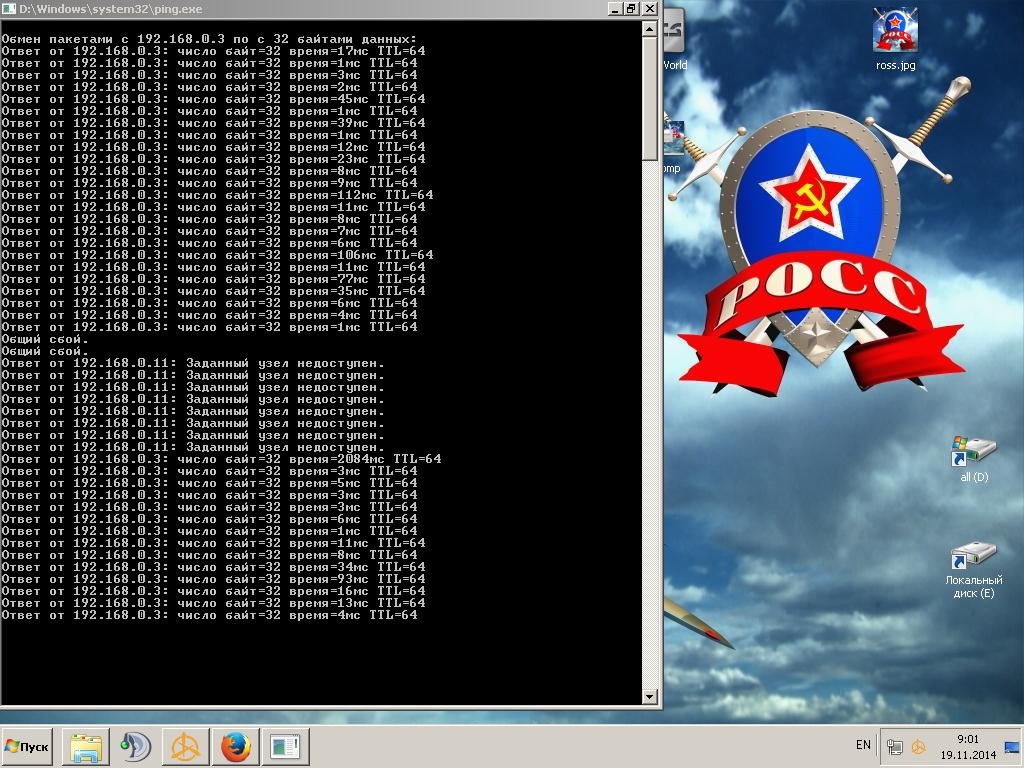Viewport: 1024px width, 768px height.
Task: Click Show Desktop button at taskbar edge
Action: point(1013,747)
